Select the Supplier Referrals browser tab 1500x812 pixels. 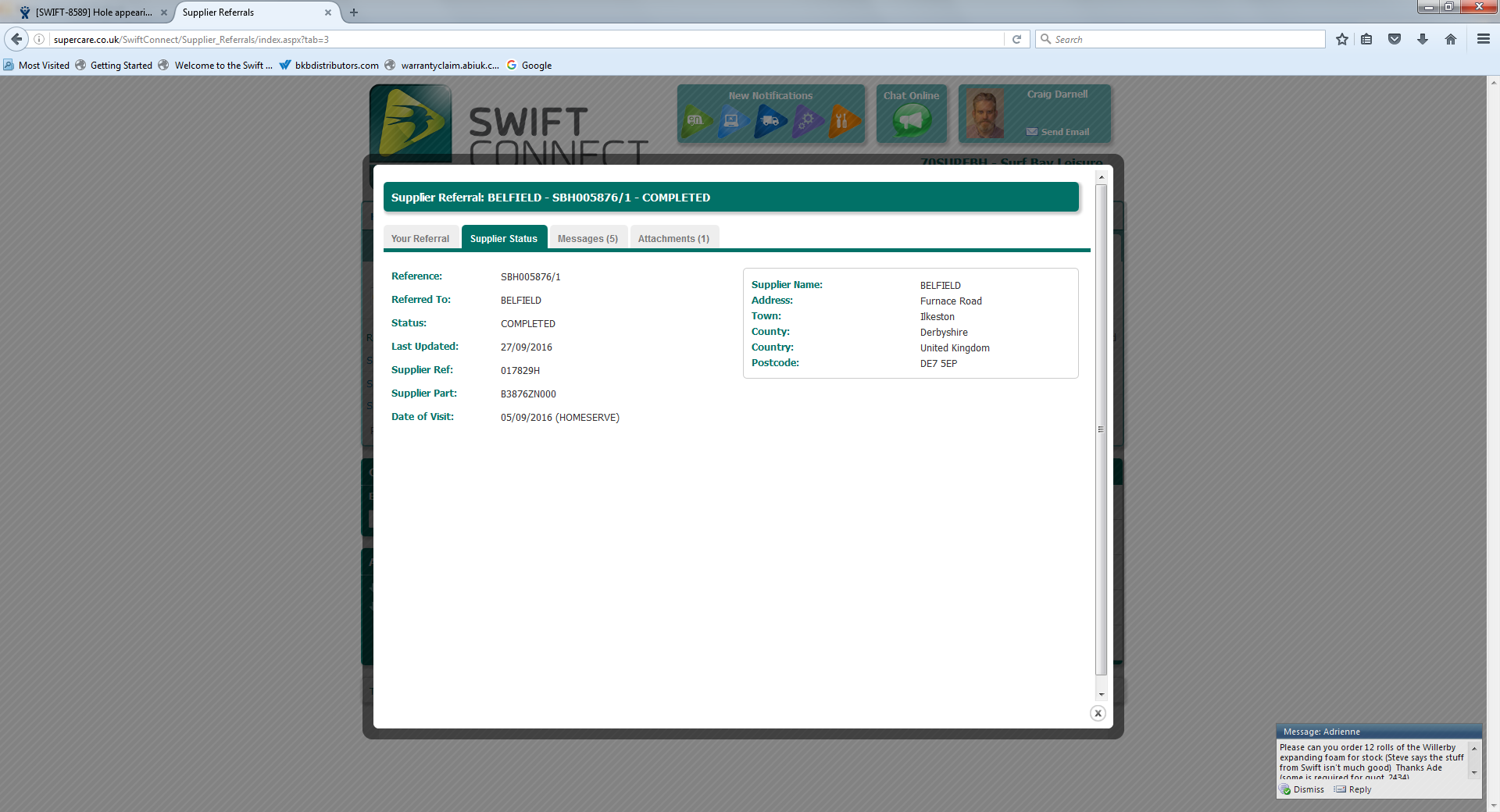pyautogui.click(x=257, y=12)
